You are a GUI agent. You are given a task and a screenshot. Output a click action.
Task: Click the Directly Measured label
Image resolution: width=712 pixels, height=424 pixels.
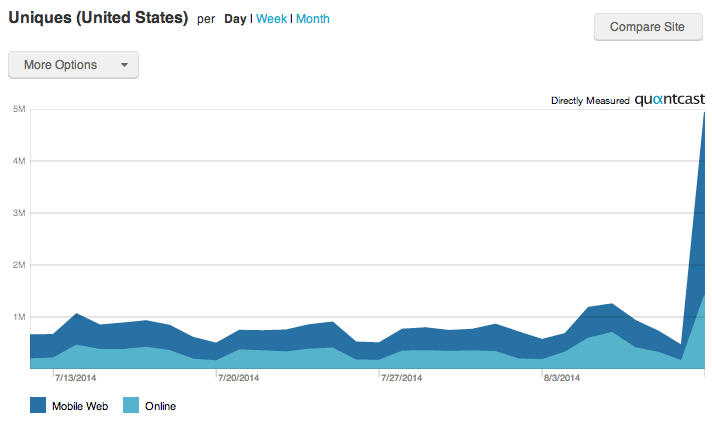[590, 101]
